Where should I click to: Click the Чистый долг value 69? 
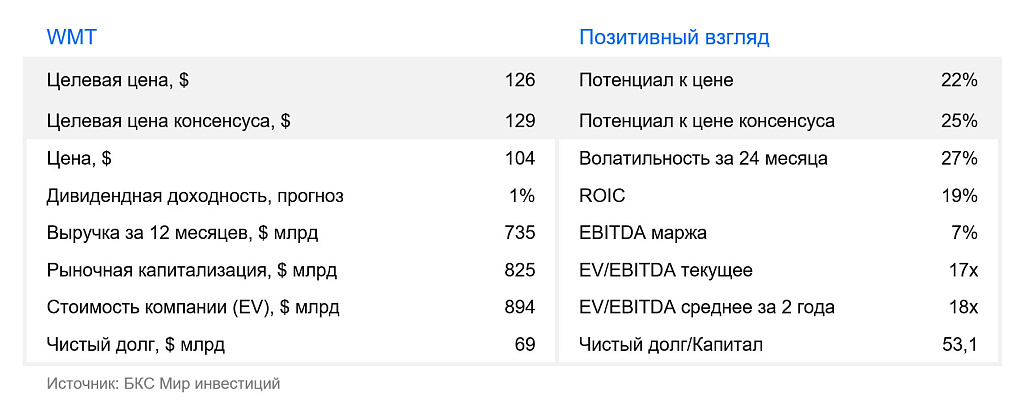pyautogui.click(x=525, y=344)
